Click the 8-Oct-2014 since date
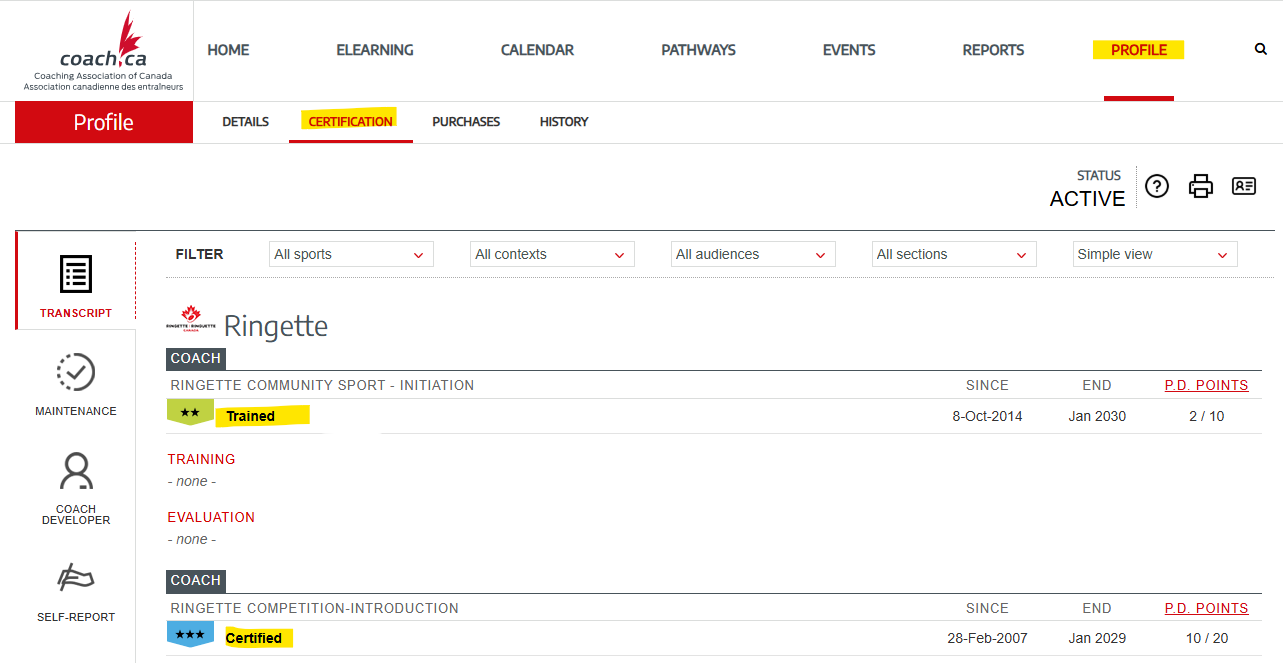Viewport: 1283px width, 663px height. [987, 416]
